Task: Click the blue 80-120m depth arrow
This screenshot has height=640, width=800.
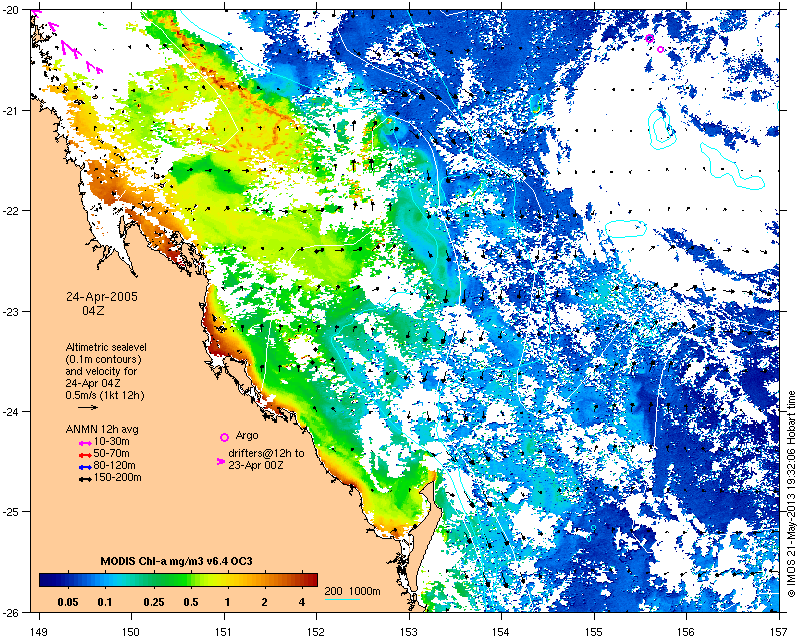Action: coord(84,466)
